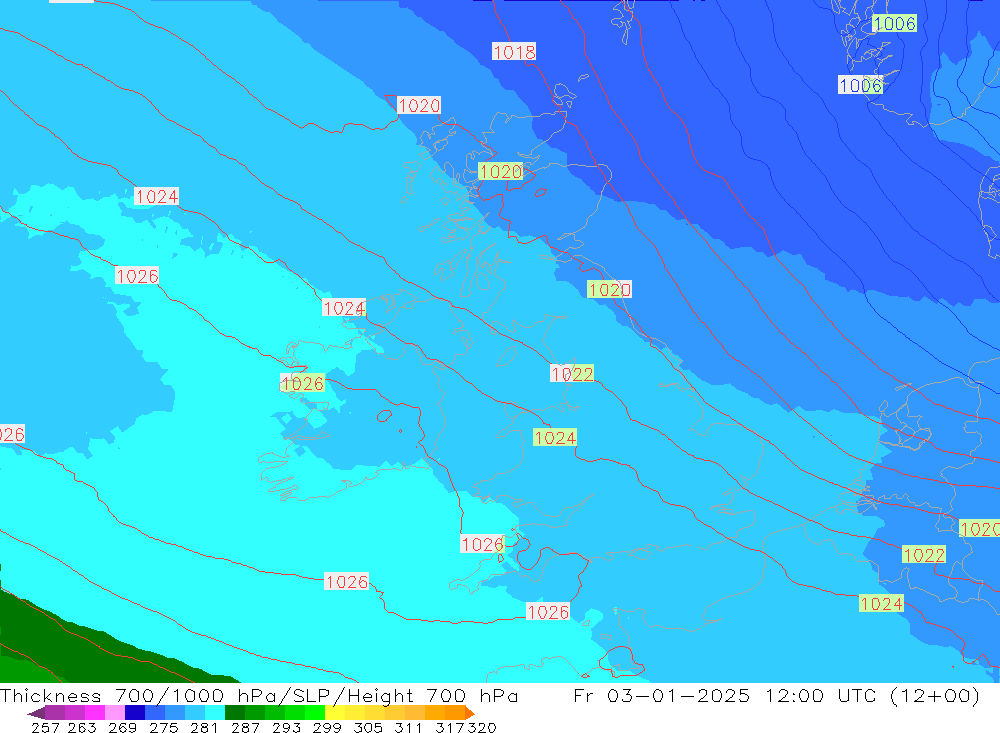
Task: Click the first yellow swatch after green
Action: tap(335, 713)
